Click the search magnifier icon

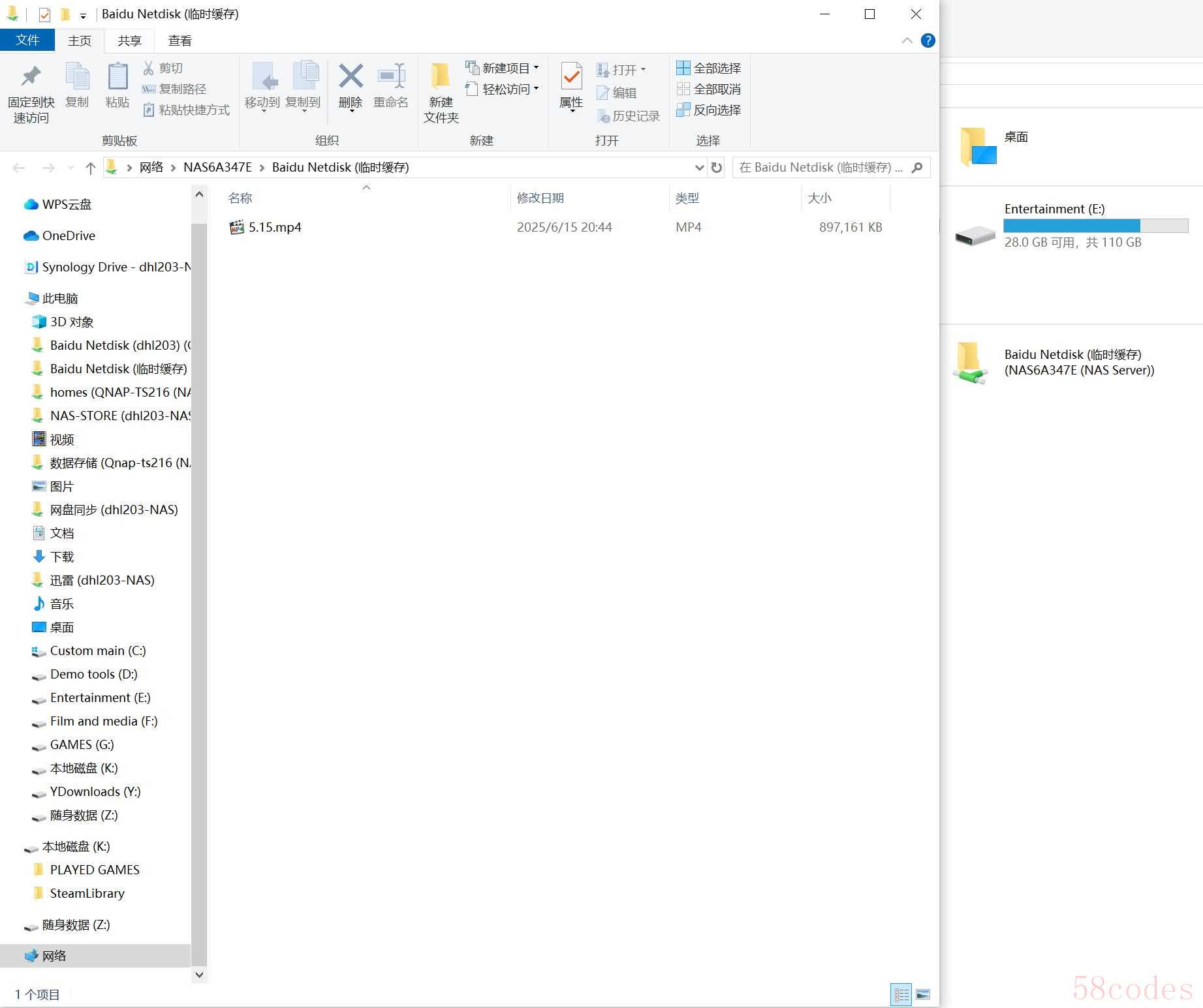tap(917, 168)
